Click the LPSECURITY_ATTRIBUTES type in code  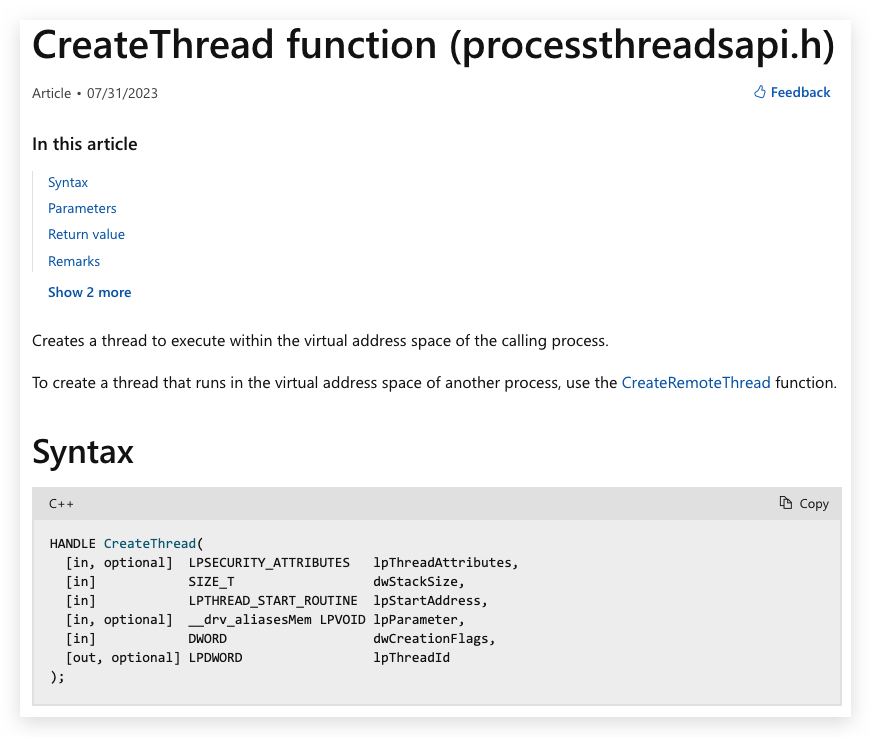coord(269,563)
